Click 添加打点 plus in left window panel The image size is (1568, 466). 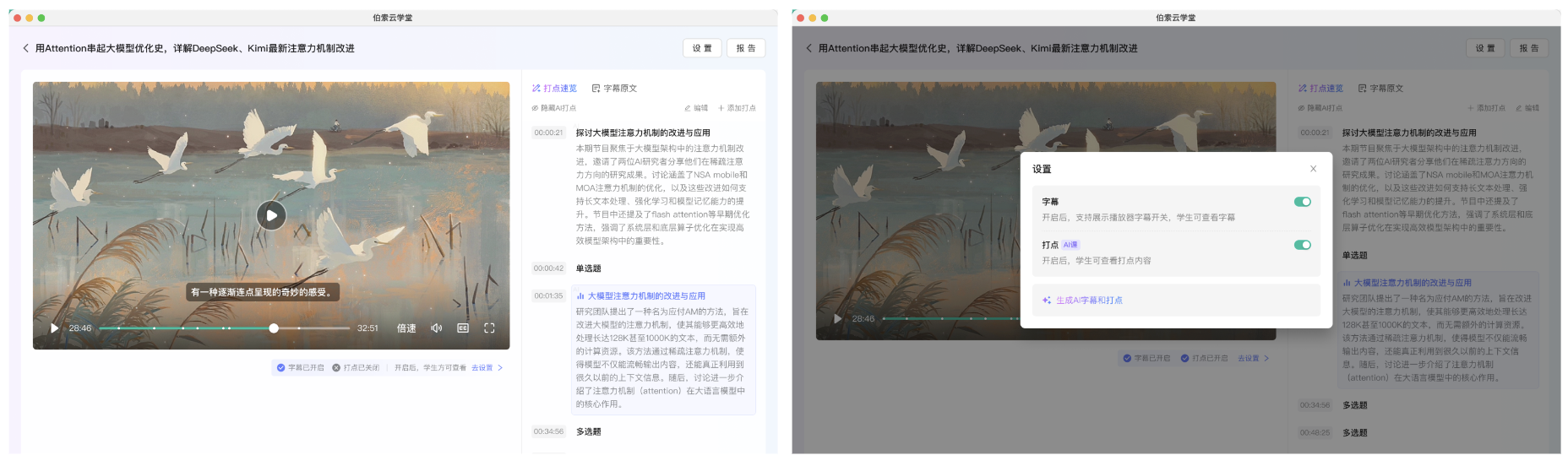click(x=737, y=108)
